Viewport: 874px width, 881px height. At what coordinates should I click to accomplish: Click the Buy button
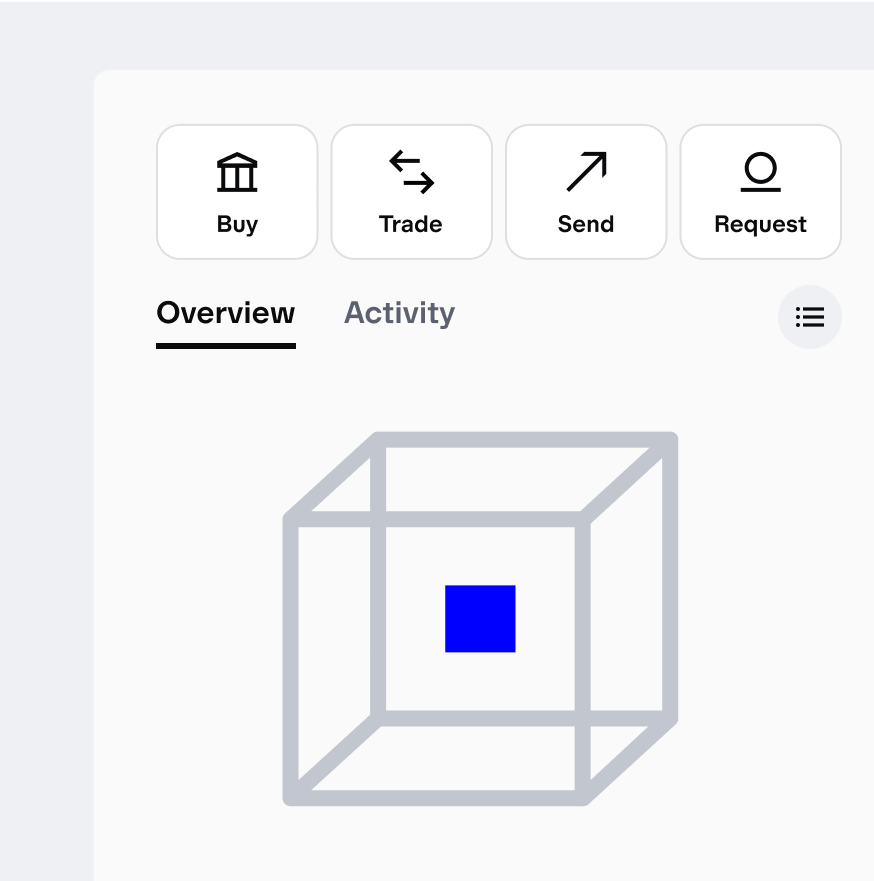click(236, 191)
